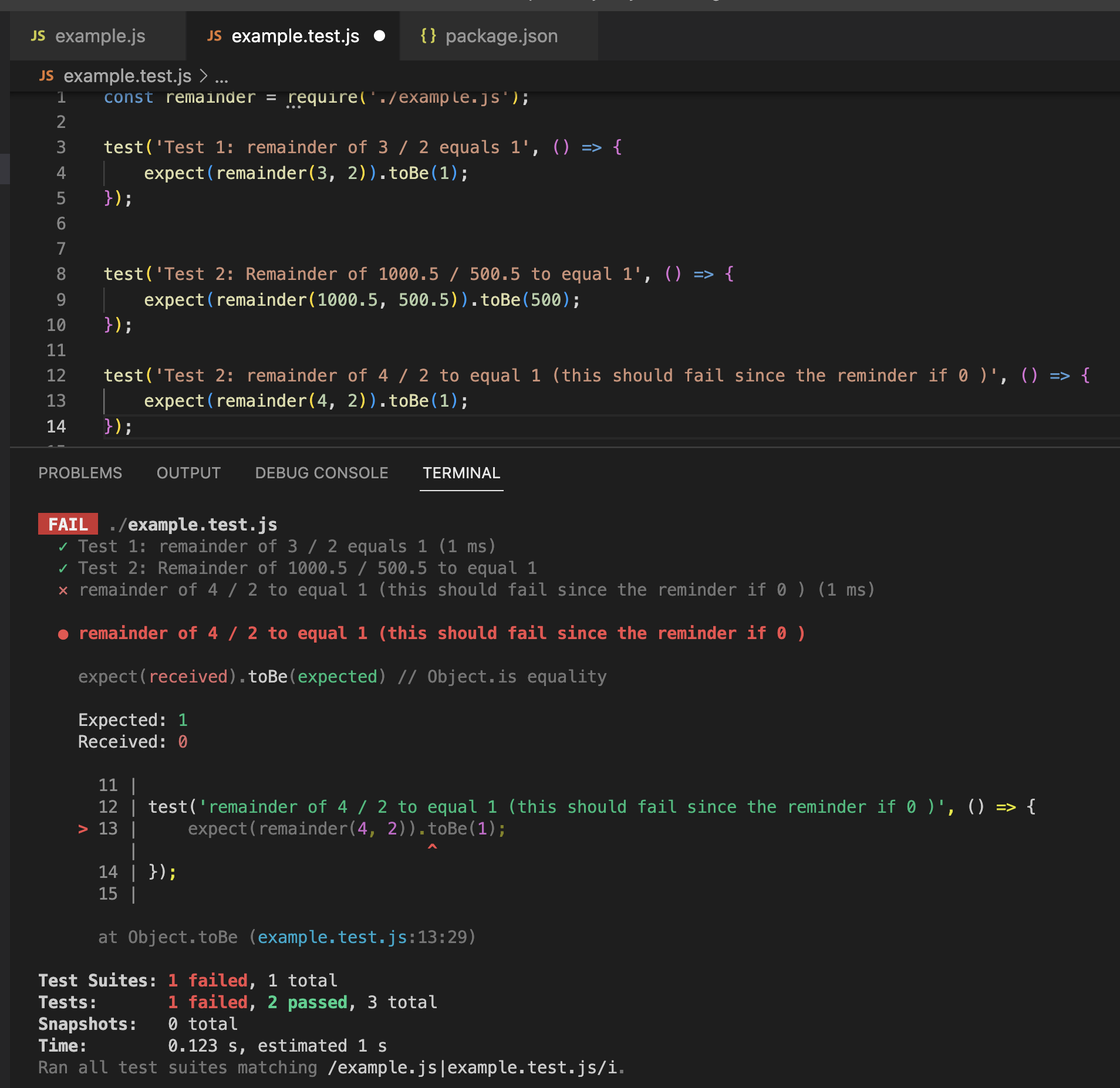Viewport: 1120px width, 1088px height.
Task: Click the red caret under '.toBe(1)'
Action: pyautogui.click(x=433, y=848)
